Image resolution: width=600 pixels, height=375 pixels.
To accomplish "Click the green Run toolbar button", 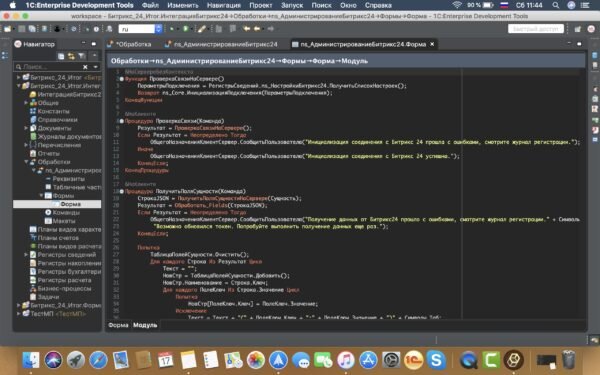I will [x=186, y=29].
